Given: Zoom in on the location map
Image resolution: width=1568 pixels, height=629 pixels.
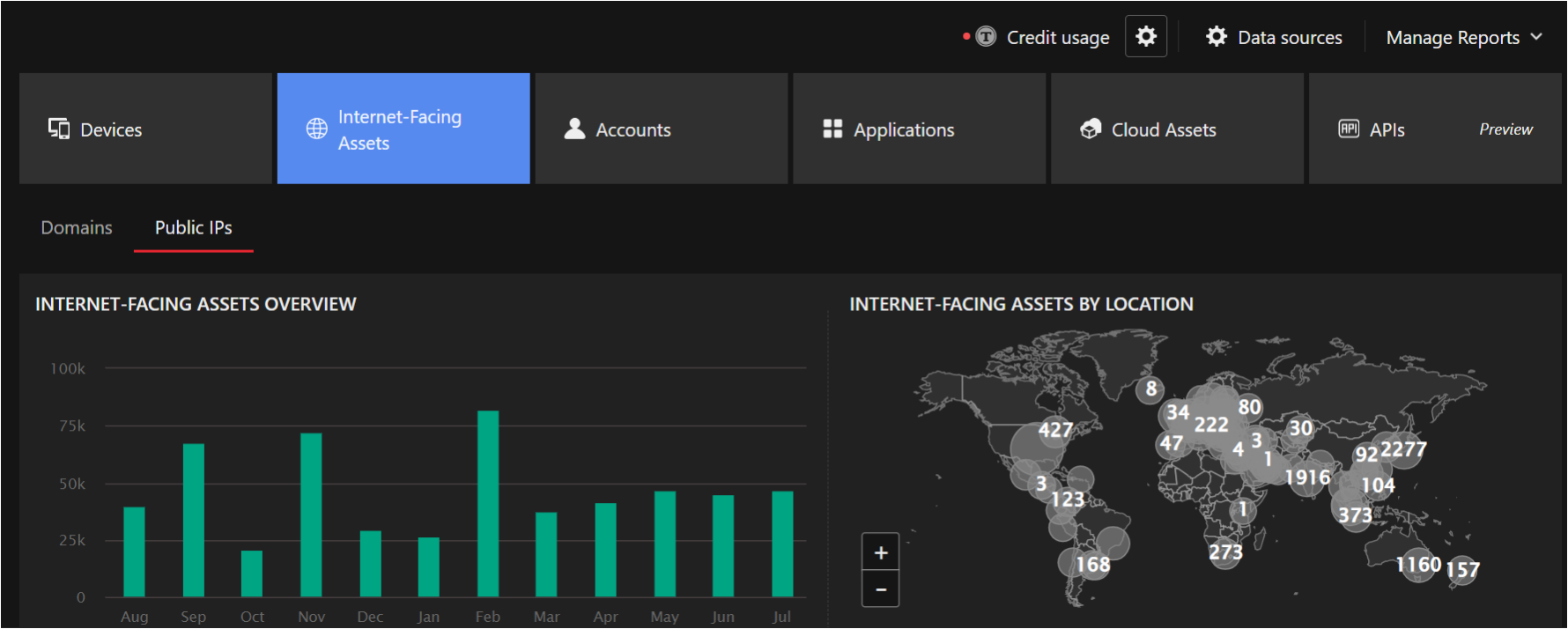Looking at the screenshot, I should [x=880, y=552].
